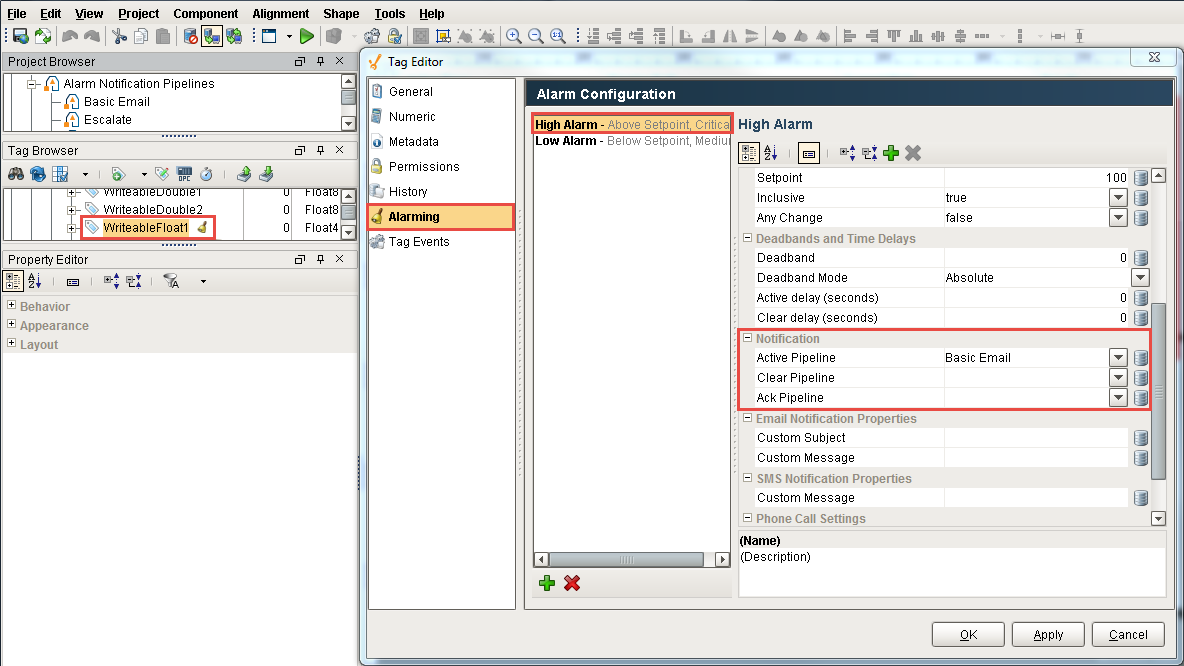The image size is (1184, 666).
Task: Confirm changes with the OK button
Action: 967,634
